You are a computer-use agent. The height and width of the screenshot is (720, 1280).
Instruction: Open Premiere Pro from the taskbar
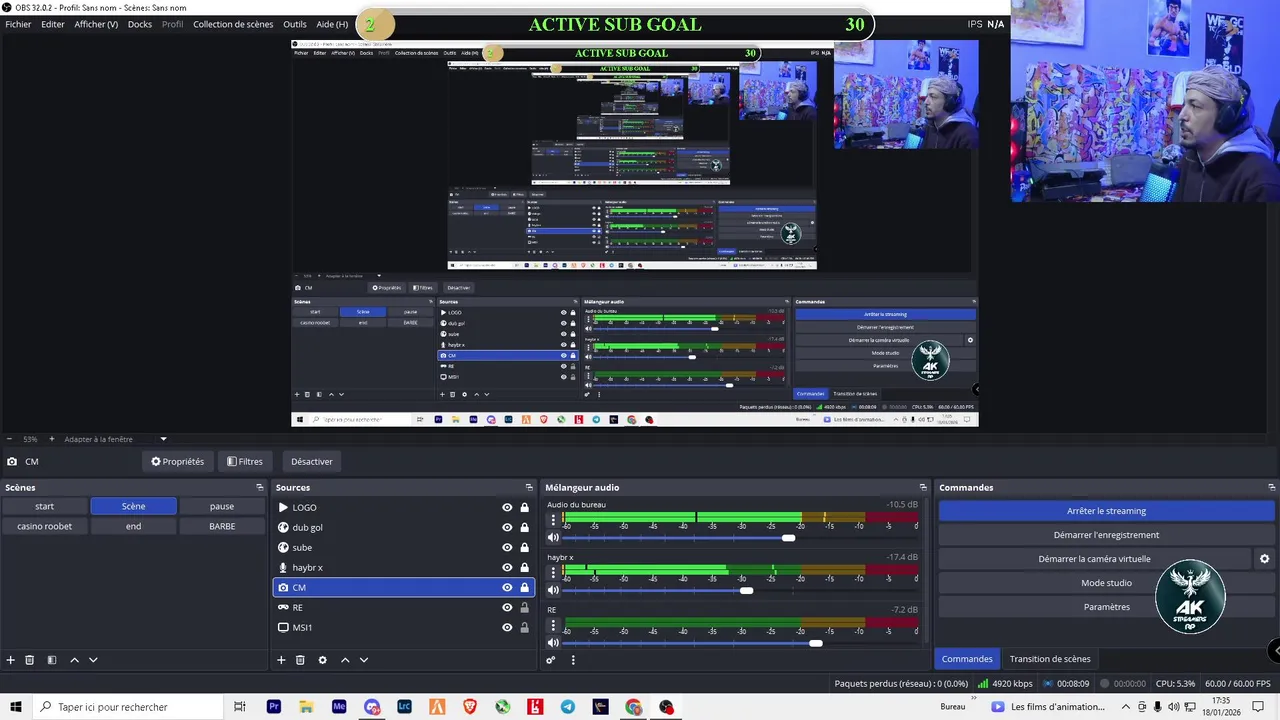pyautogui.click(x=273, y=707)
